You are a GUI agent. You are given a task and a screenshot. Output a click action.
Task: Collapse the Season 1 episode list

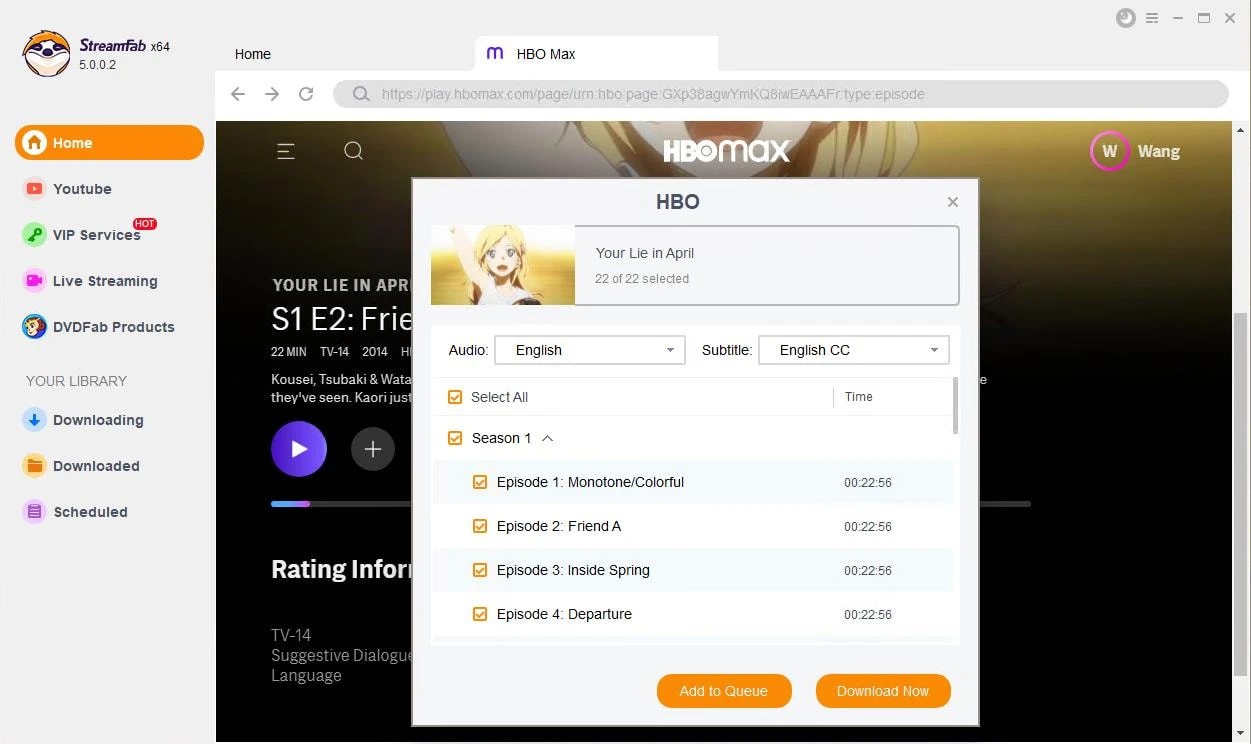tap(547, 438)
